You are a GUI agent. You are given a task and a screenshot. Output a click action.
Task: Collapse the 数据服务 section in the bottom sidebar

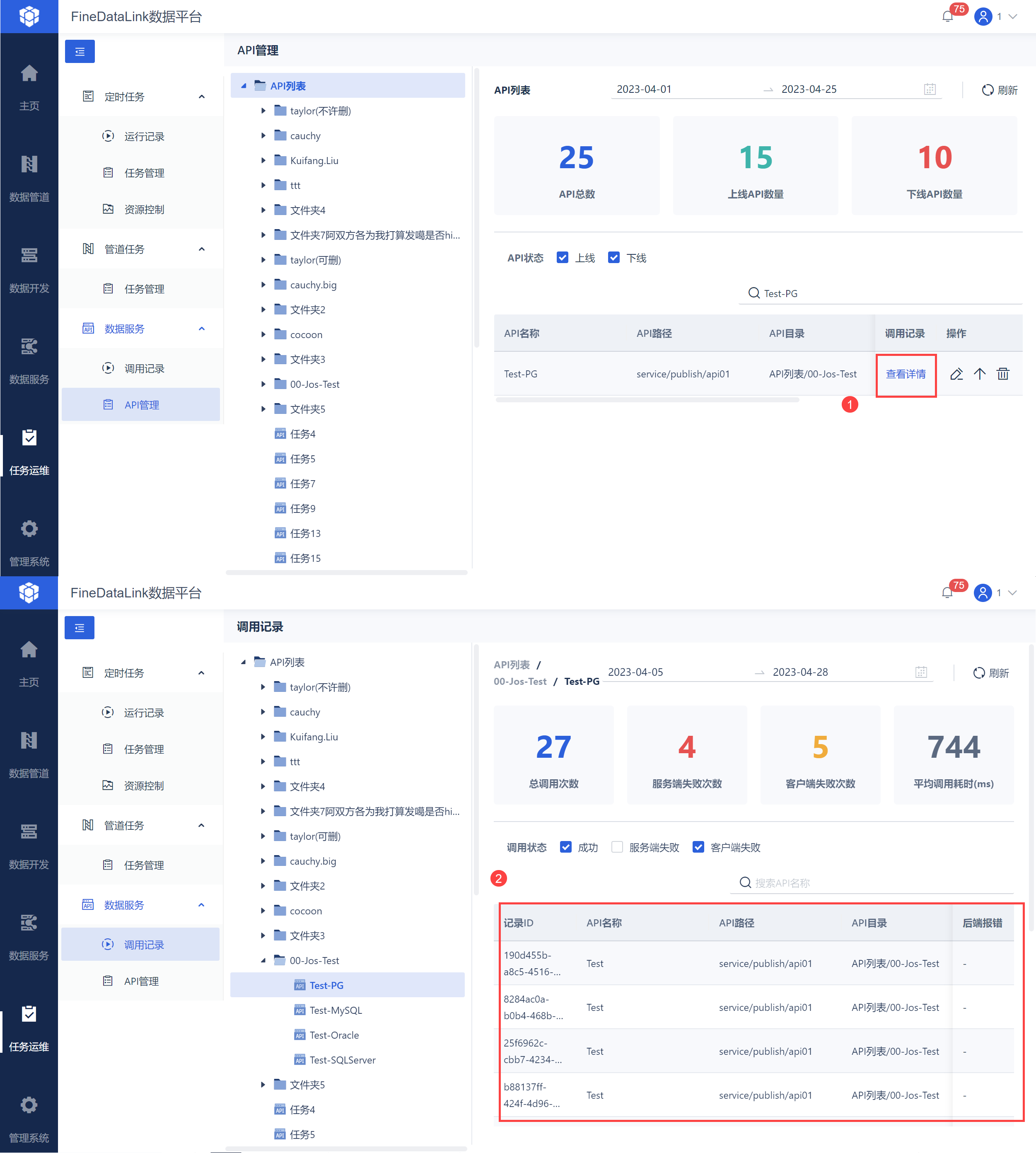[201, 905]
